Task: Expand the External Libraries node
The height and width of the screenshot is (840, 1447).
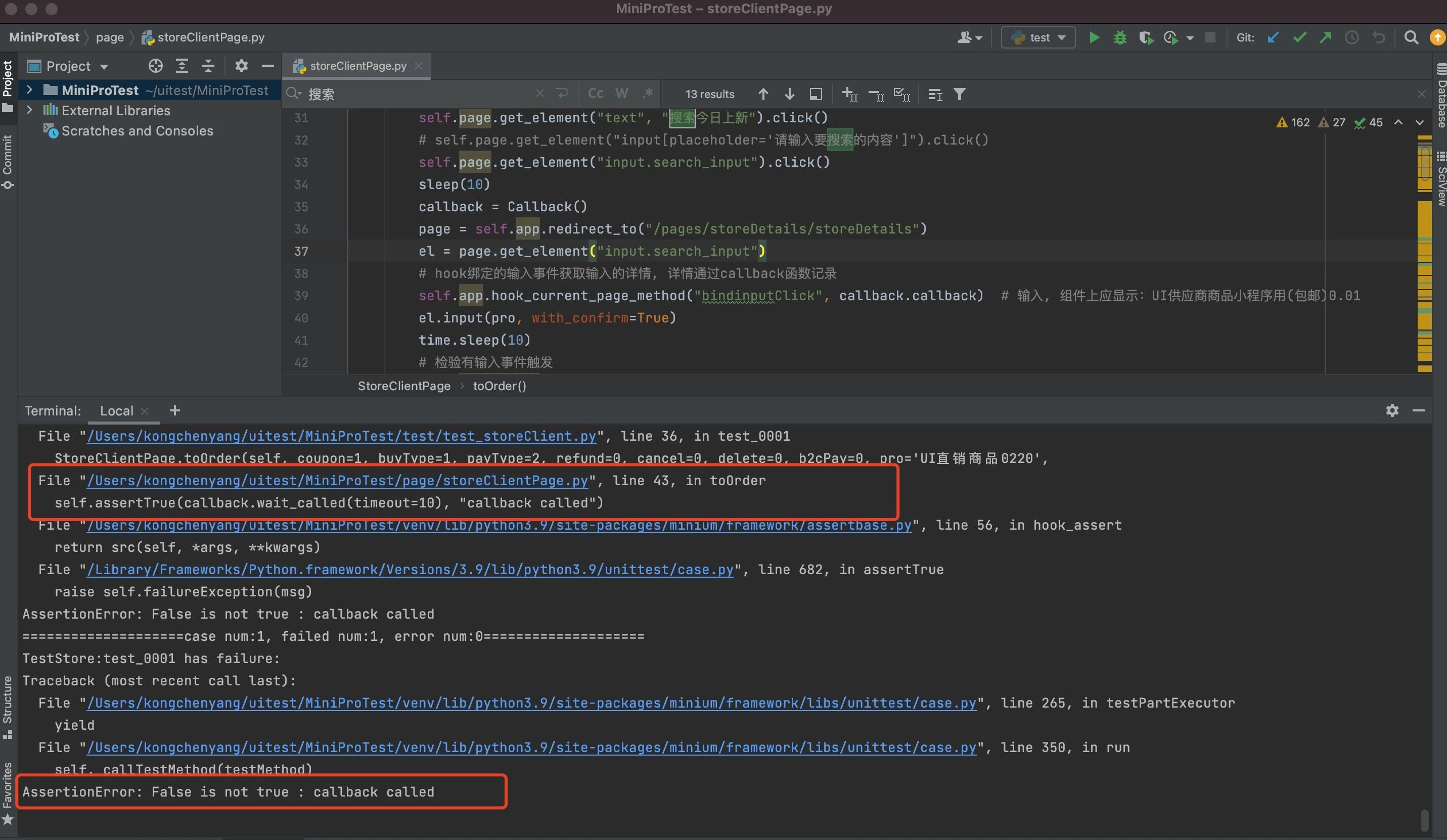Action: pos(29,110)
